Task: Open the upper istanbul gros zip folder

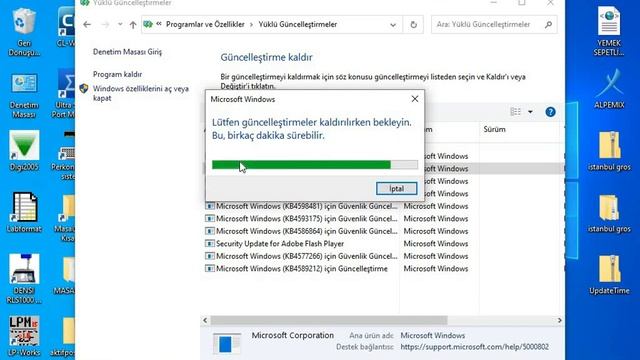Action: 609,151
